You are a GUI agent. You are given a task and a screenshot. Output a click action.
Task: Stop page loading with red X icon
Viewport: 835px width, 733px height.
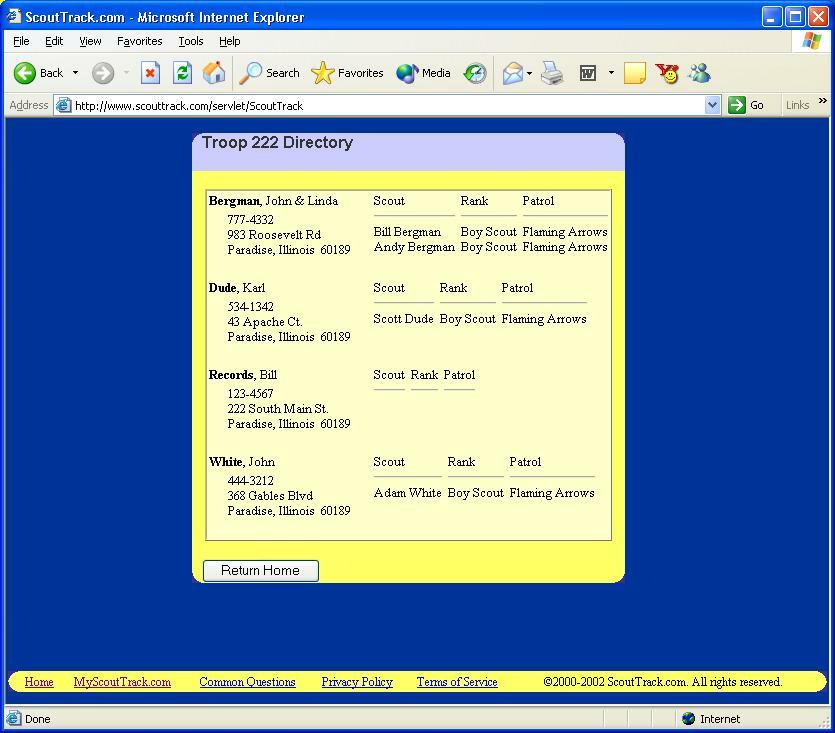(150, 73)
